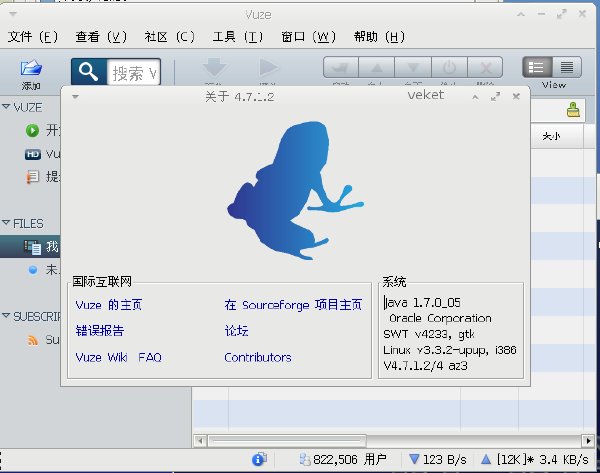Click into the search input field
The image size is (600, 473).
[134, 72]
